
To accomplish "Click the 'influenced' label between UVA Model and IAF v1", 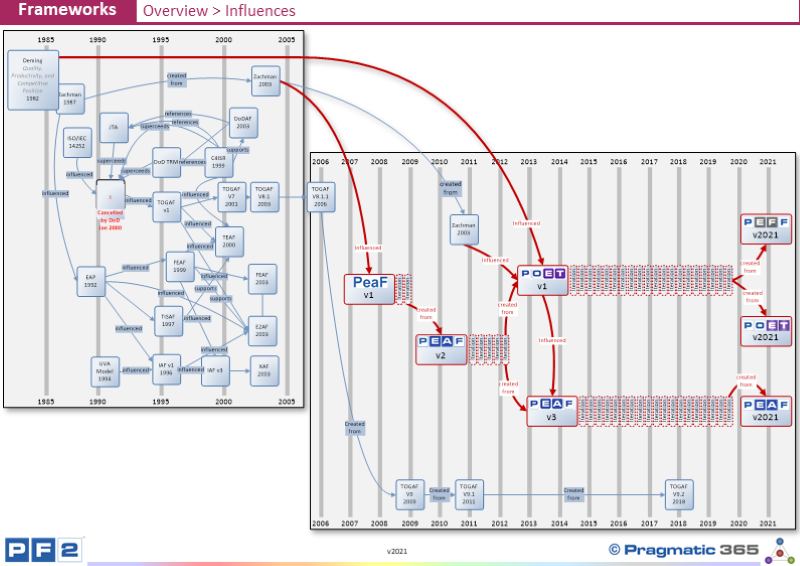I will 136,370.
